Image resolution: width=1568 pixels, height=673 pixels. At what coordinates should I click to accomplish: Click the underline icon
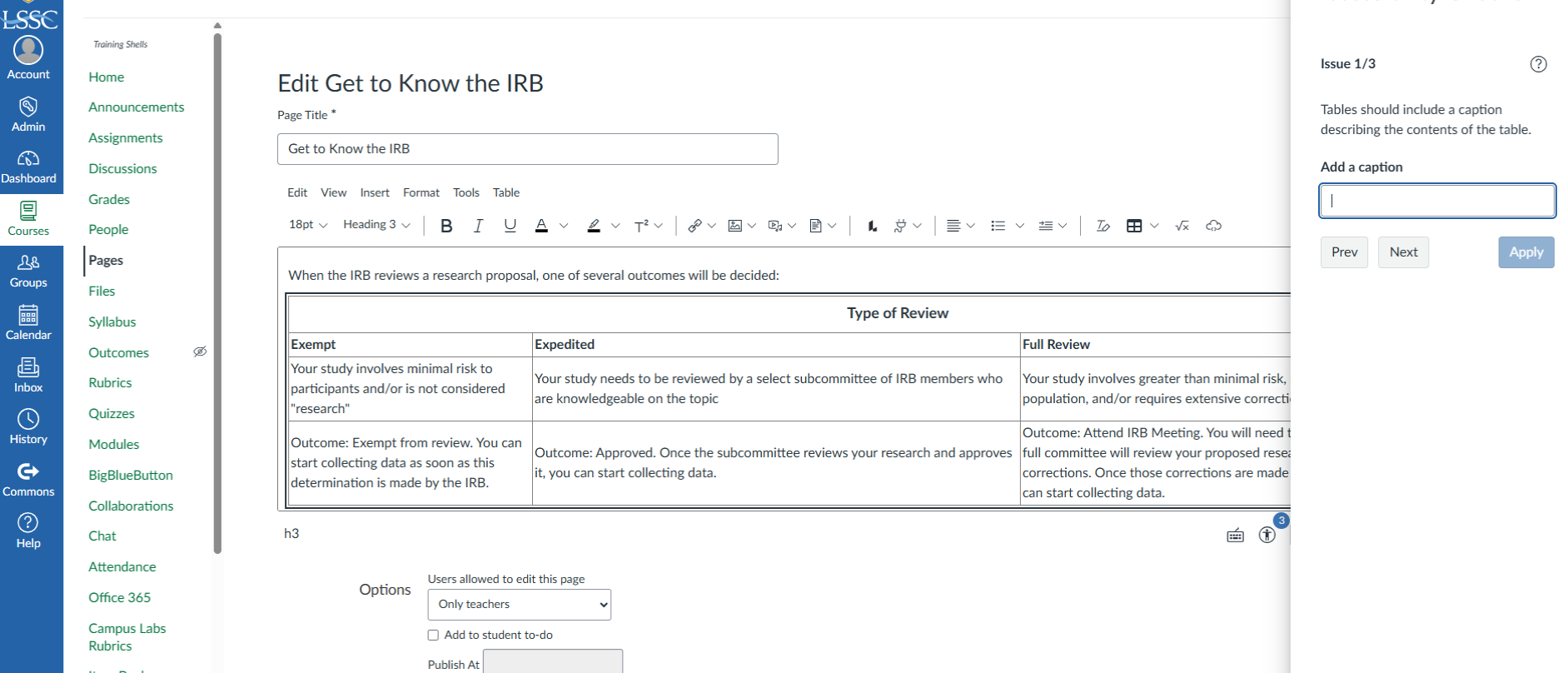[510, 226]
